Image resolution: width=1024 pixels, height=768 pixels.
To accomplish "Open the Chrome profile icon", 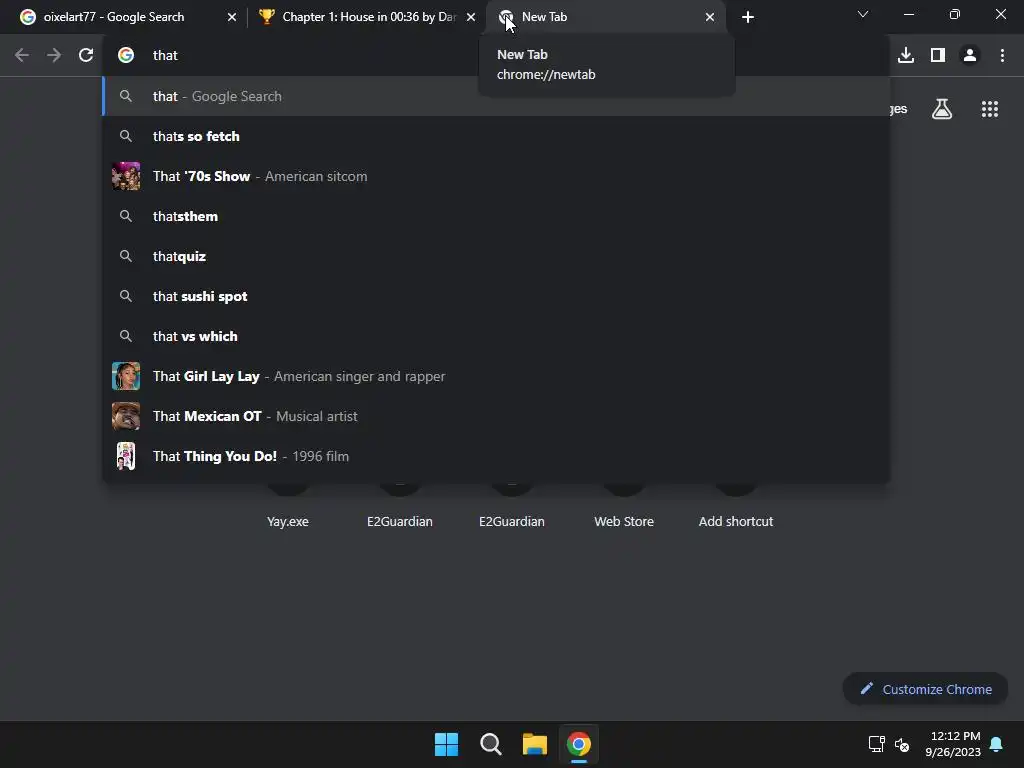I will (x=970, y=56).
